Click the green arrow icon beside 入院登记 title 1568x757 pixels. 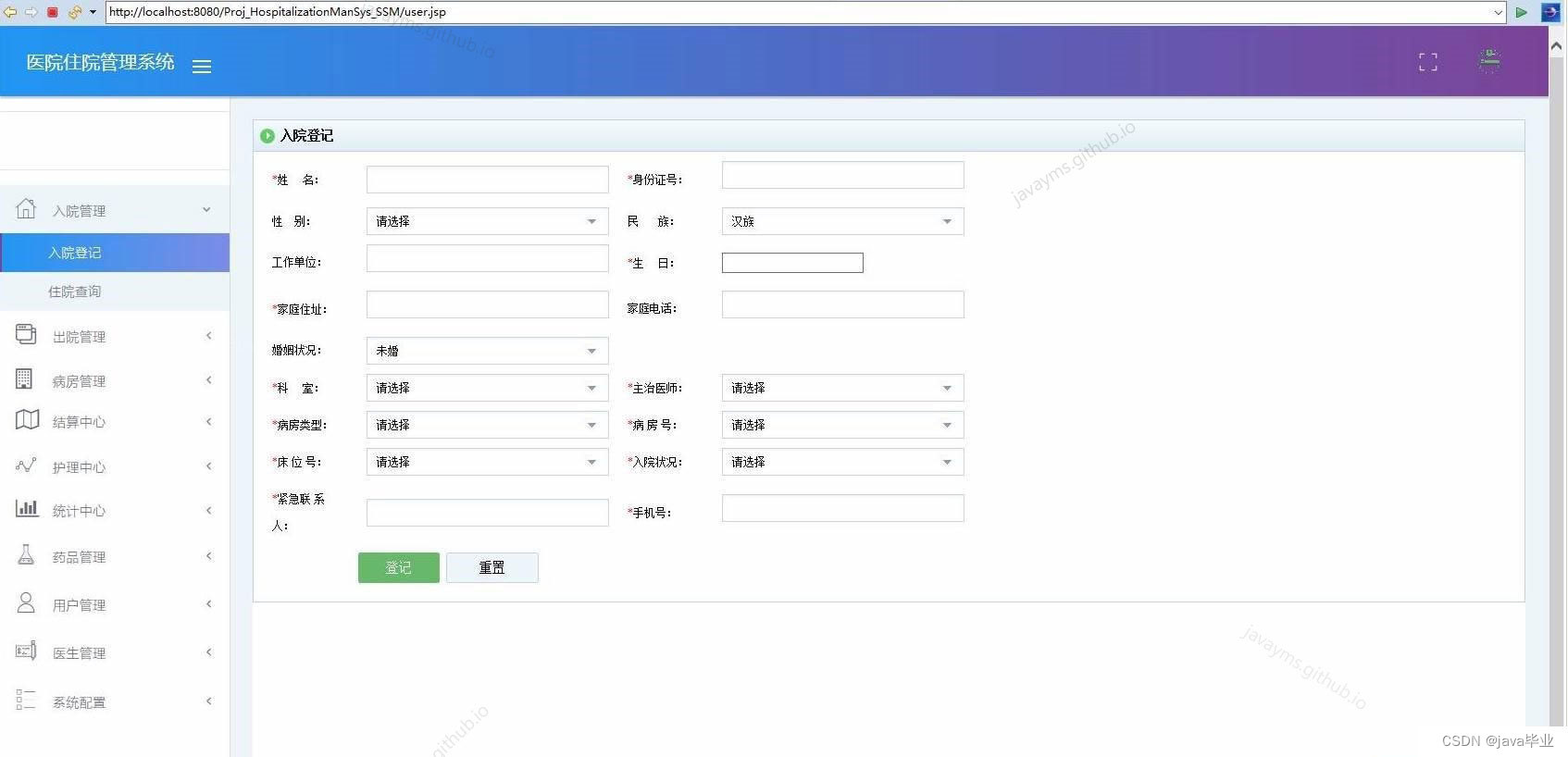pyautogui.click(x=268, y=136)
